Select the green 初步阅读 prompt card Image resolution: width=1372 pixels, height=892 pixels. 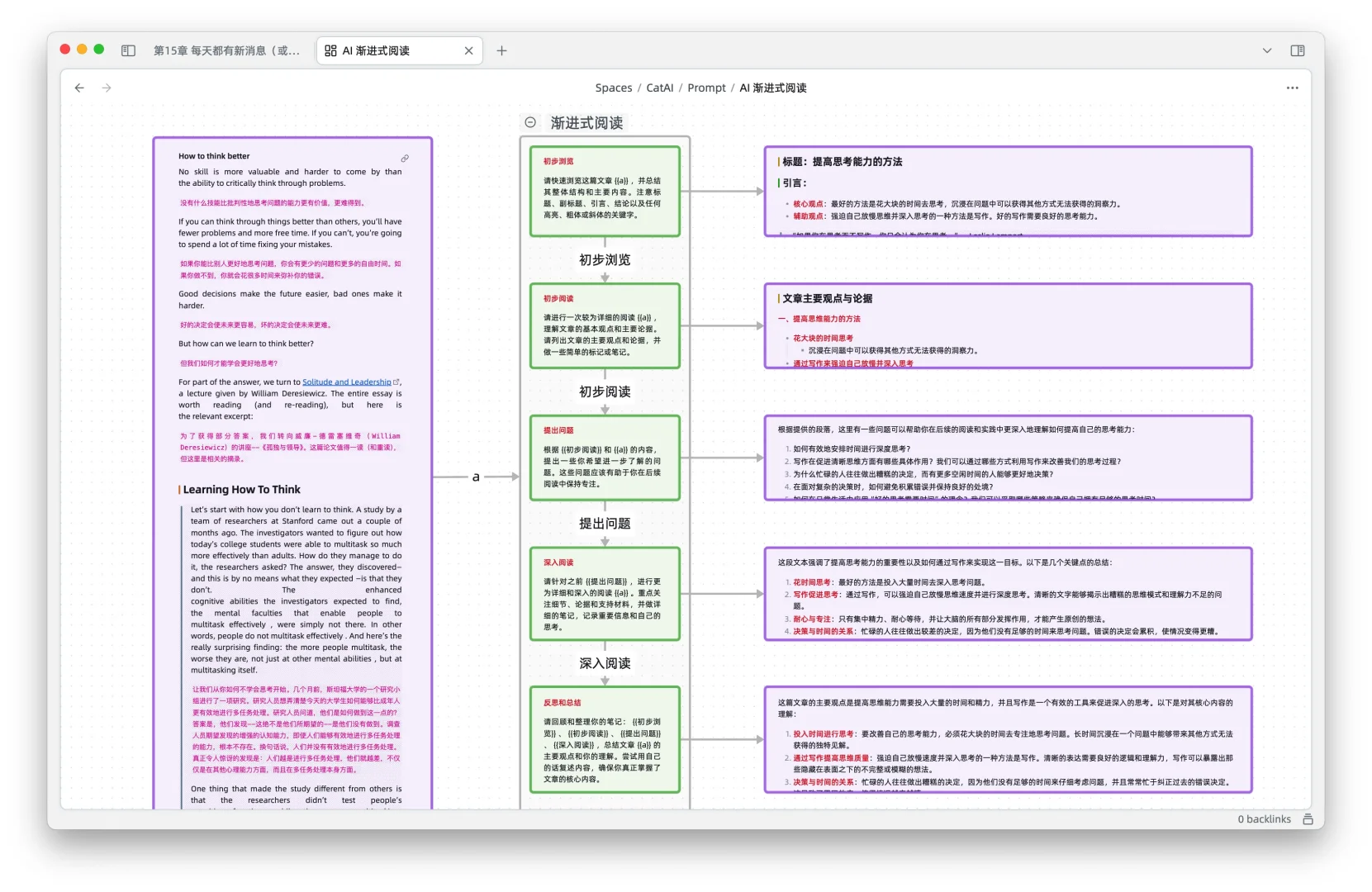click(x=605, y=325)
